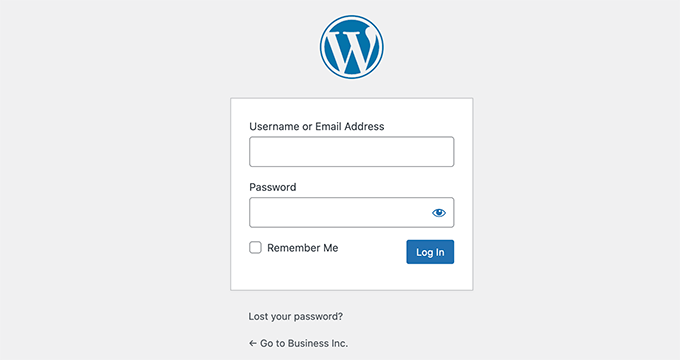
Task: Click the white W inside the logo
Action: [x=350, y=51]
